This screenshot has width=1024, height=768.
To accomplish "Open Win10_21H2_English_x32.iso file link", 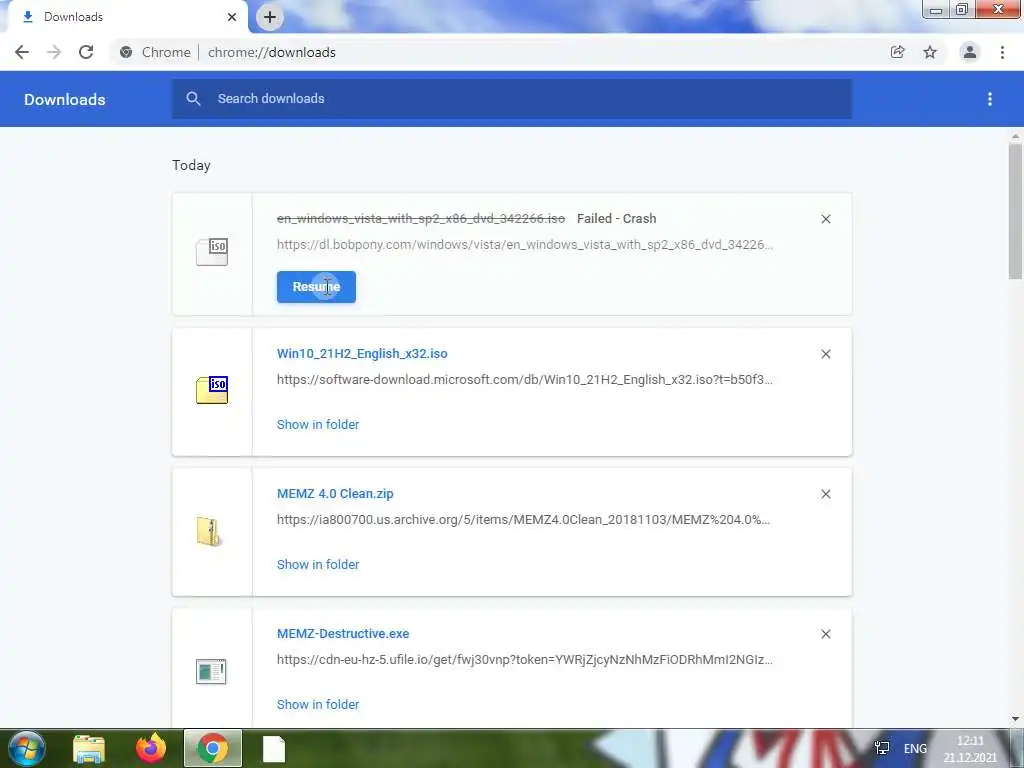I will coord(362,354).
